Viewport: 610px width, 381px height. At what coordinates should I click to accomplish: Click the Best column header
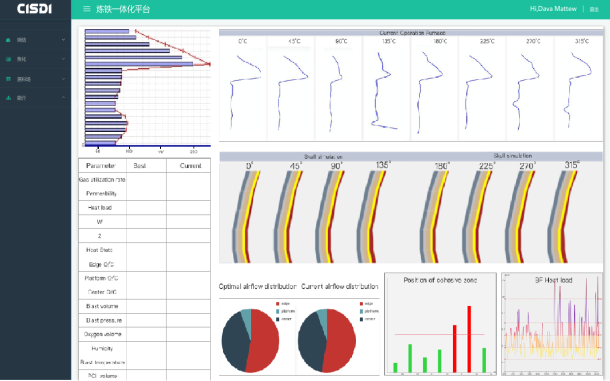coord(139,166)
